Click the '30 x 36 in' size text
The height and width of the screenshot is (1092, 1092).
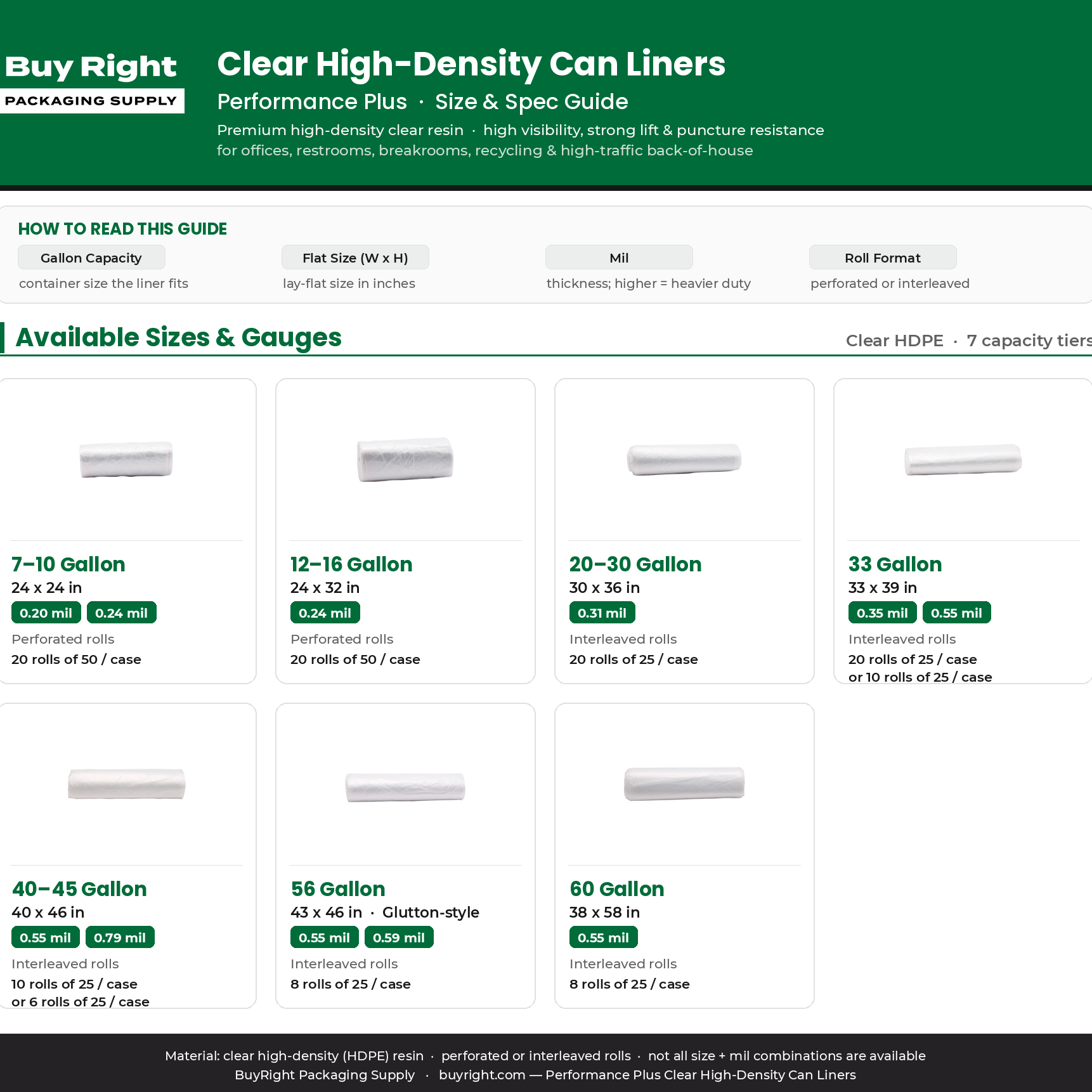[x=604, y=588]
